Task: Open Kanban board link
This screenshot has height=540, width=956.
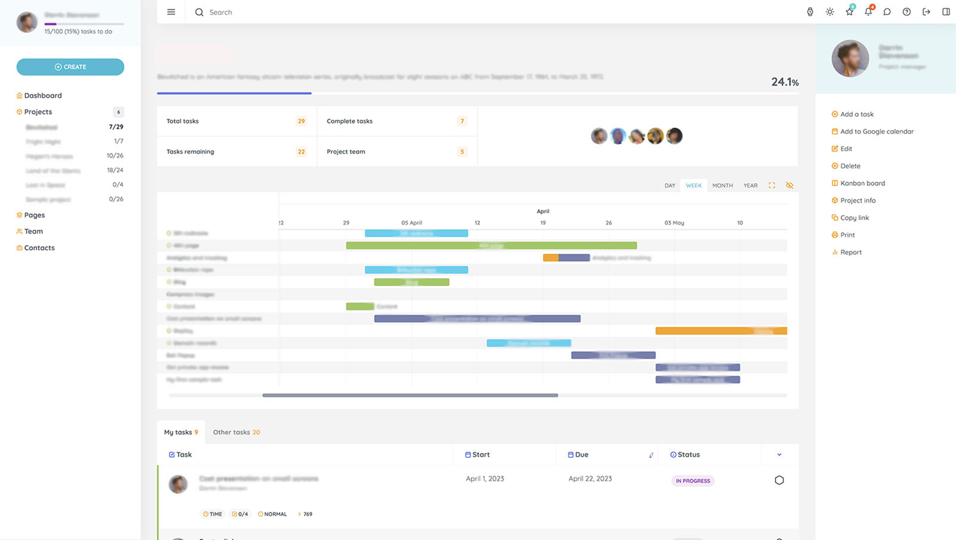Action: [862, 183]
